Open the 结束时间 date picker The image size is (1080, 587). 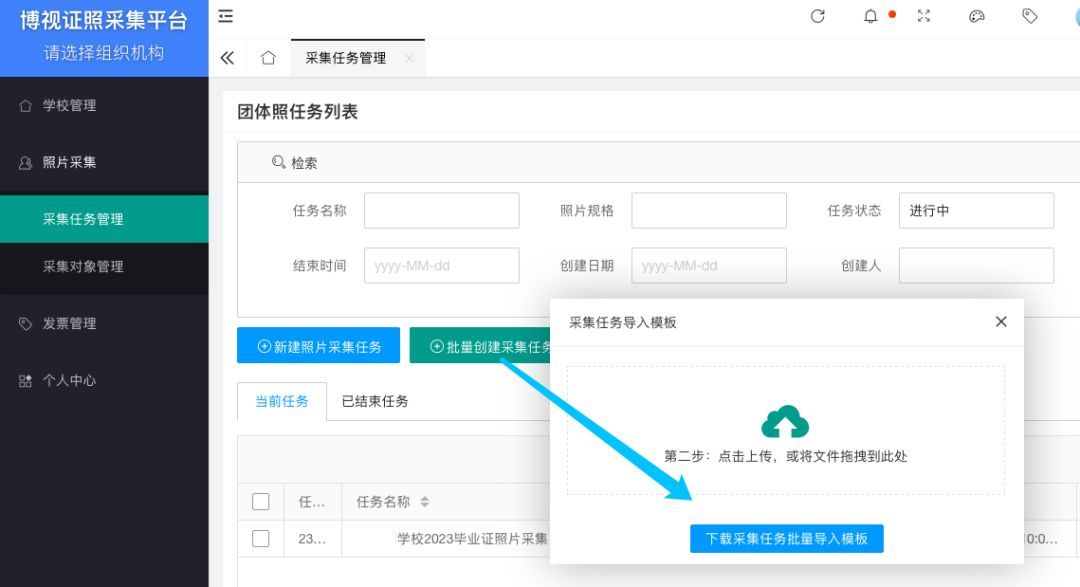(442, 265)
